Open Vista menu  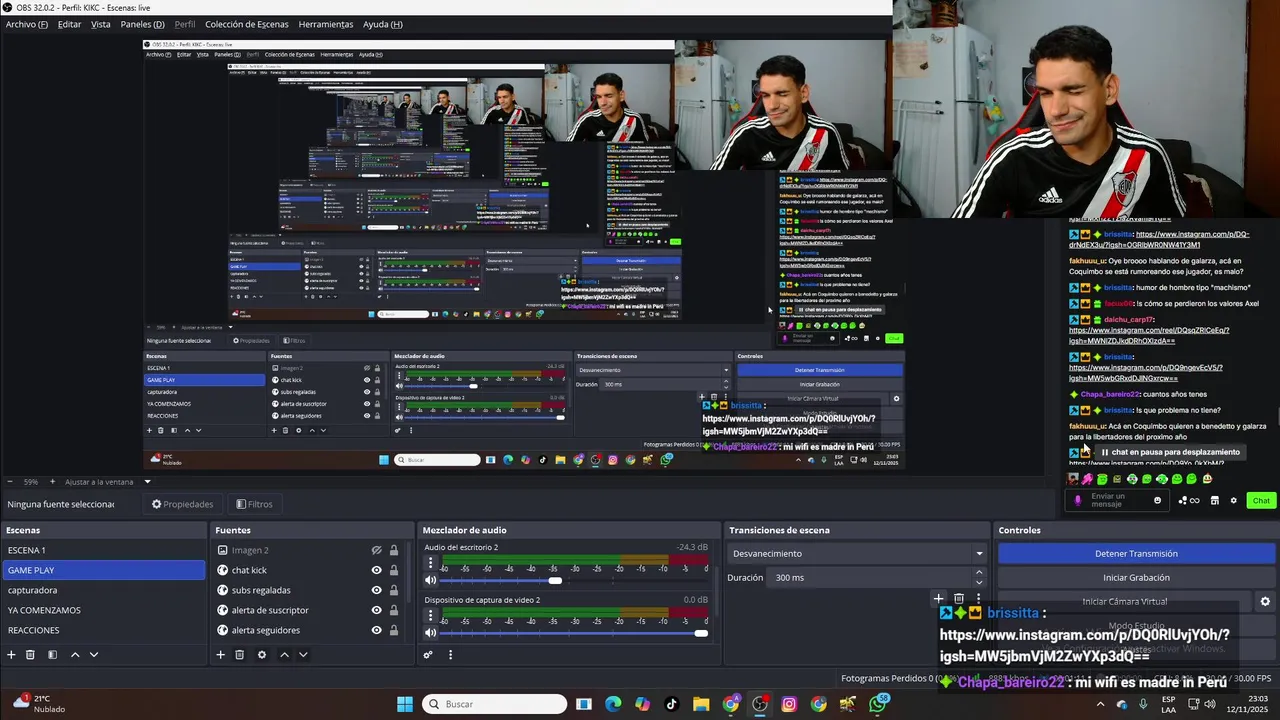(x=101, y=24)
